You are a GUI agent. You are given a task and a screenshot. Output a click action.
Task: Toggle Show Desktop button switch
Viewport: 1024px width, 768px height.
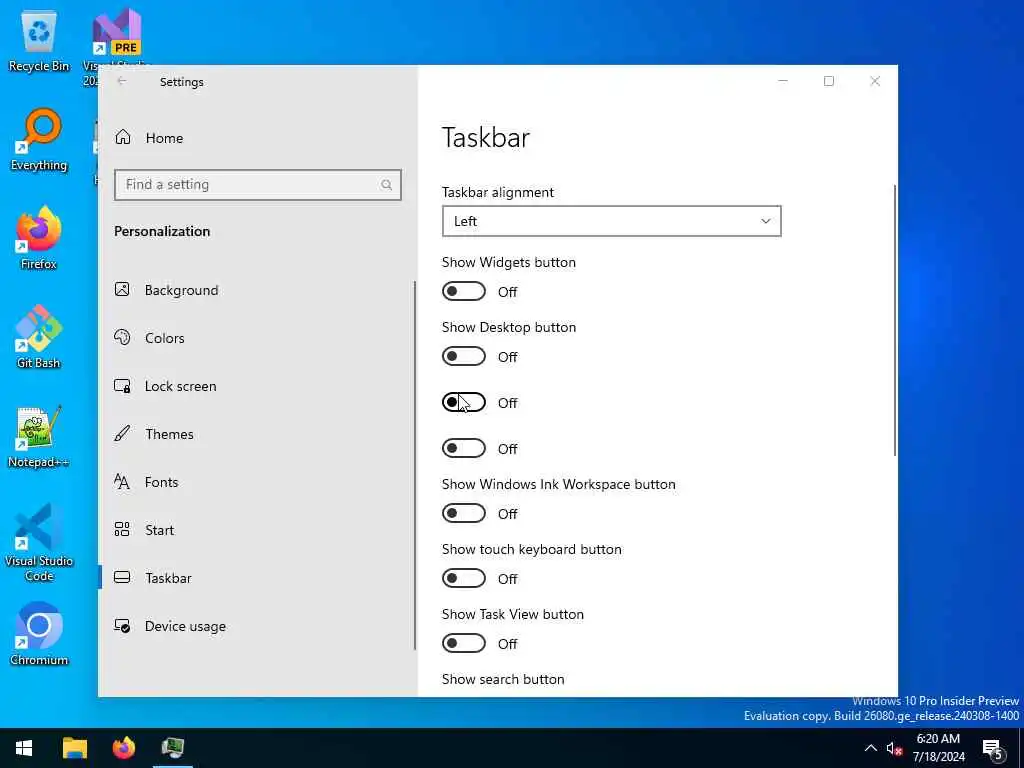pos(464,357)
